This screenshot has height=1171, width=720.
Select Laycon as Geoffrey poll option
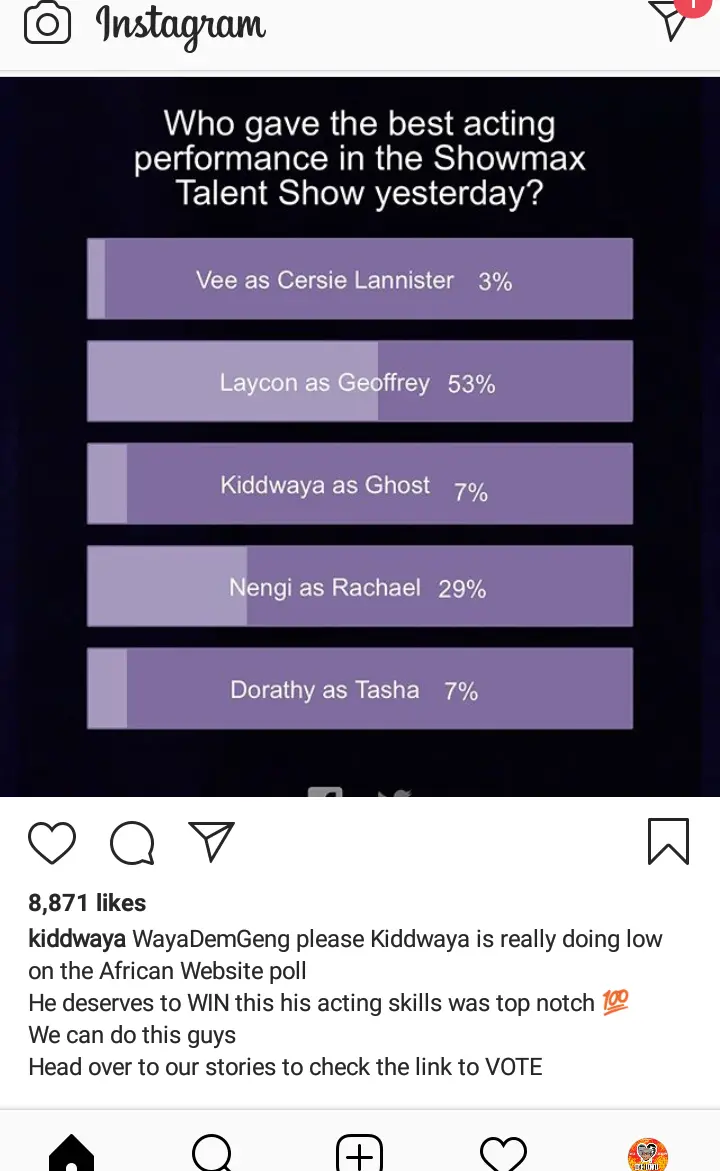[360, 381]
